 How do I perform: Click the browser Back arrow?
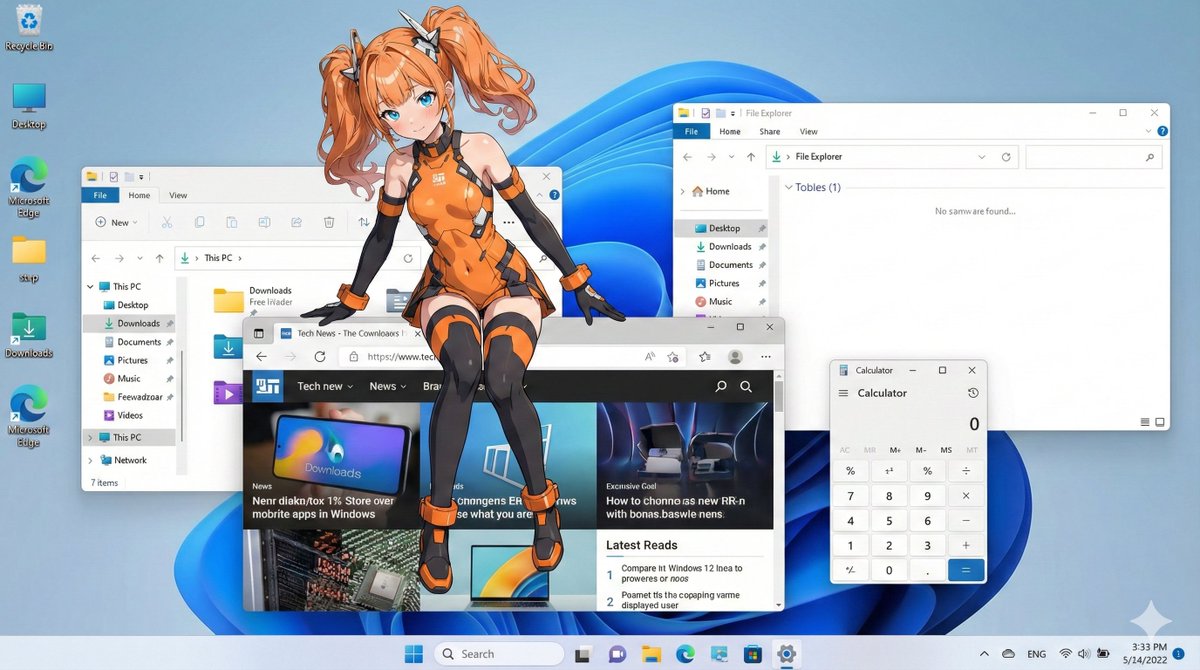[x=261, y=356]
